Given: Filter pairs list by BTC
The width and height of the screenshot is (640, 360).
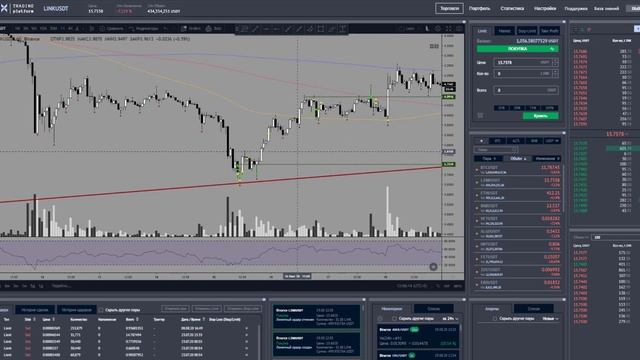Looking at the screenshot, I should point(497,141).
